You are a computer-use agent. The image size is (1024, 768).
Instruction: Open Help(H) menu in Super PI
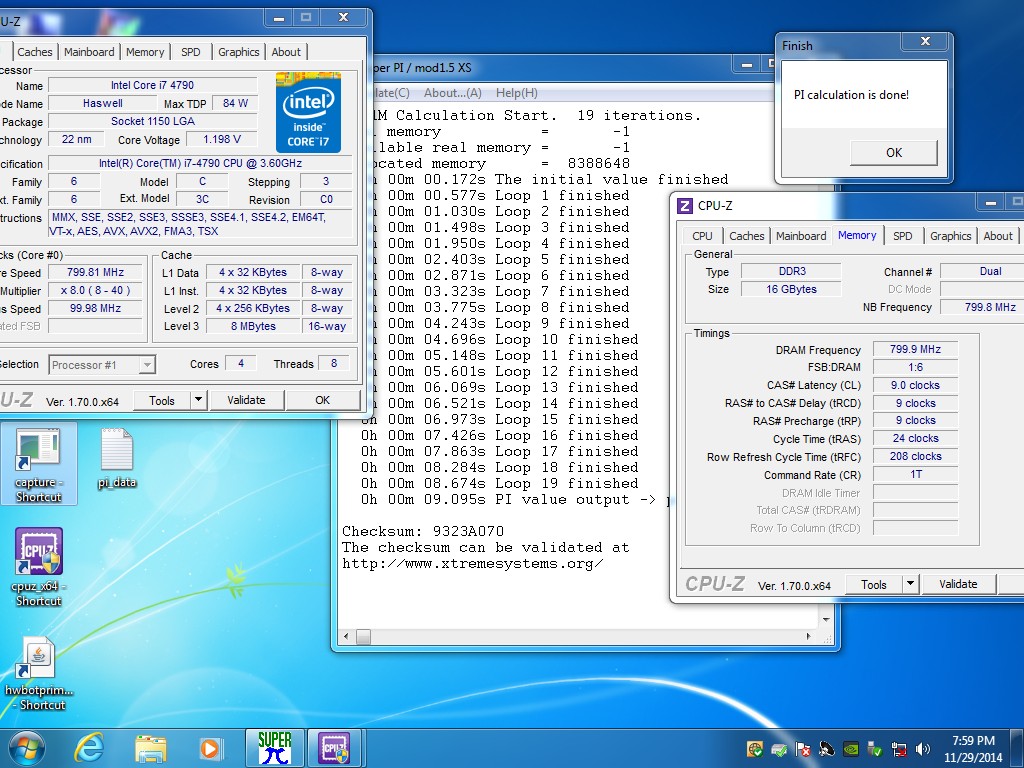click(517, 93)
